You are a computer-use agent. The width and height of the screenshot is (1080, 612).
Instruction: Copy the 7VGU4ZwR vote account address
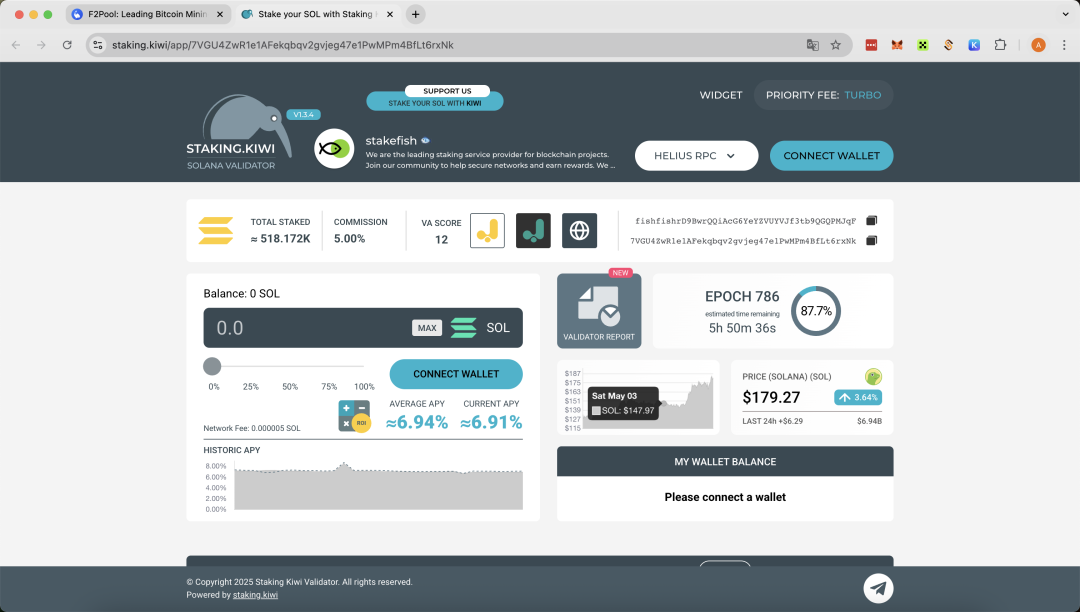pyautogui.click(x=871, y=241)
